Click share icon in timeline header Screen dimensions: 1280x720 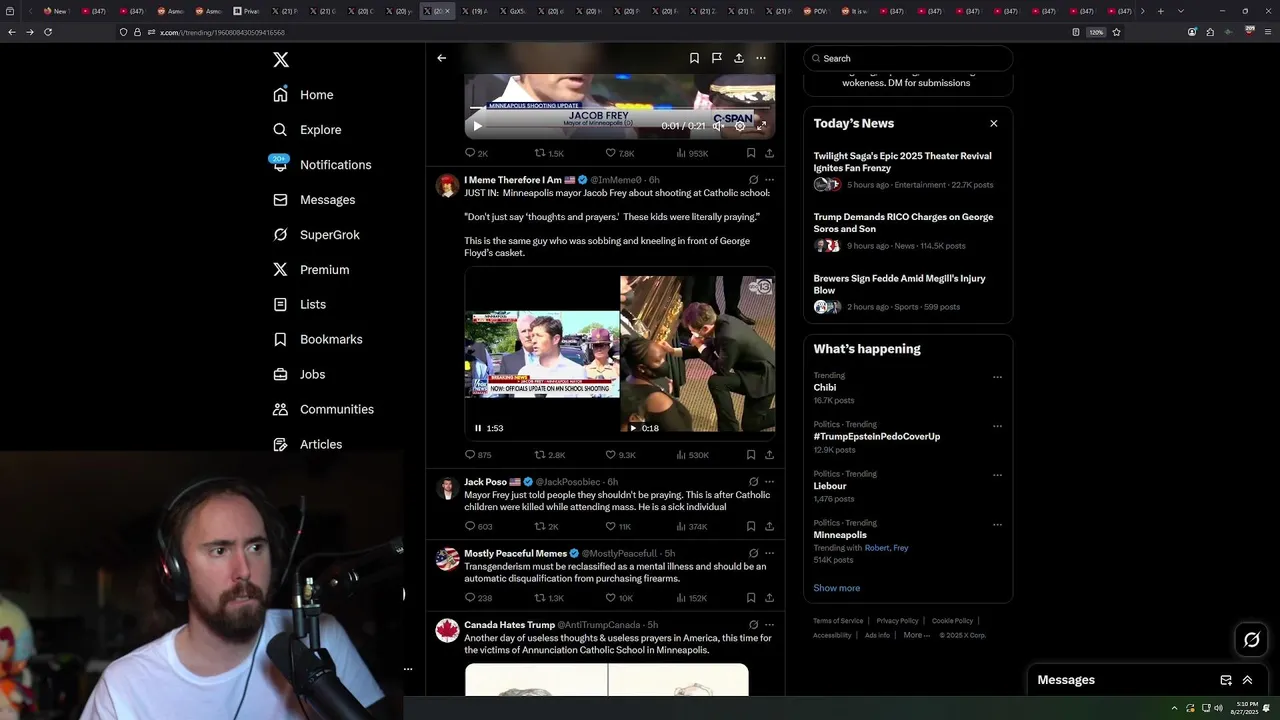pos(739,58)
